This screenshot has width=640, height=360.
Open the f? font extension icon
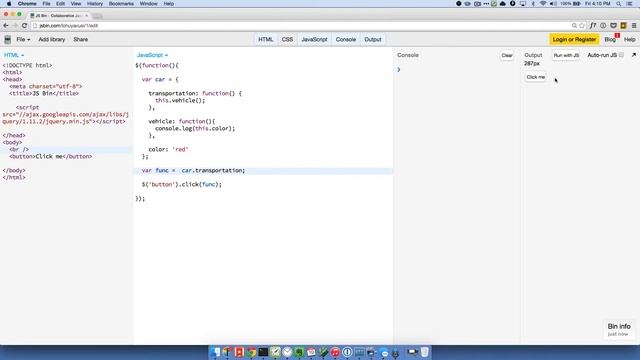tap(593, 25)
